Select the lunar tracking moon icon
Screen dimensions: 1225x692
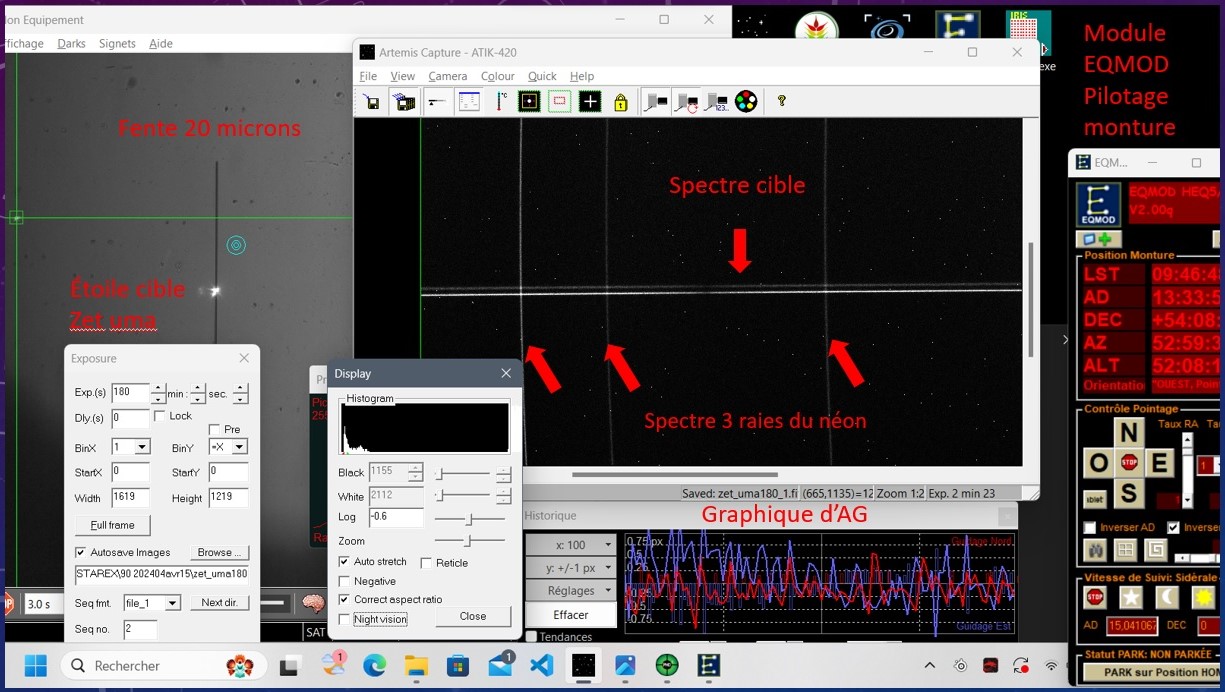point(1167,598)
